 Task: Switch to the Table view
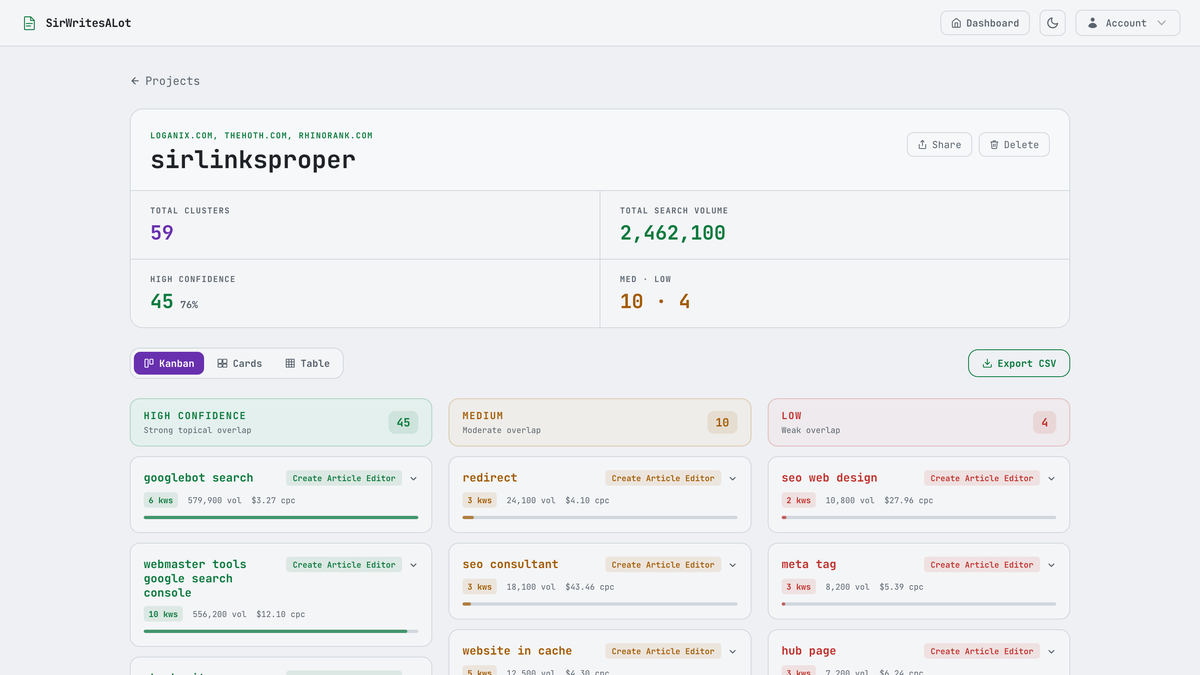pyautogui.click(x=307, y=364)
